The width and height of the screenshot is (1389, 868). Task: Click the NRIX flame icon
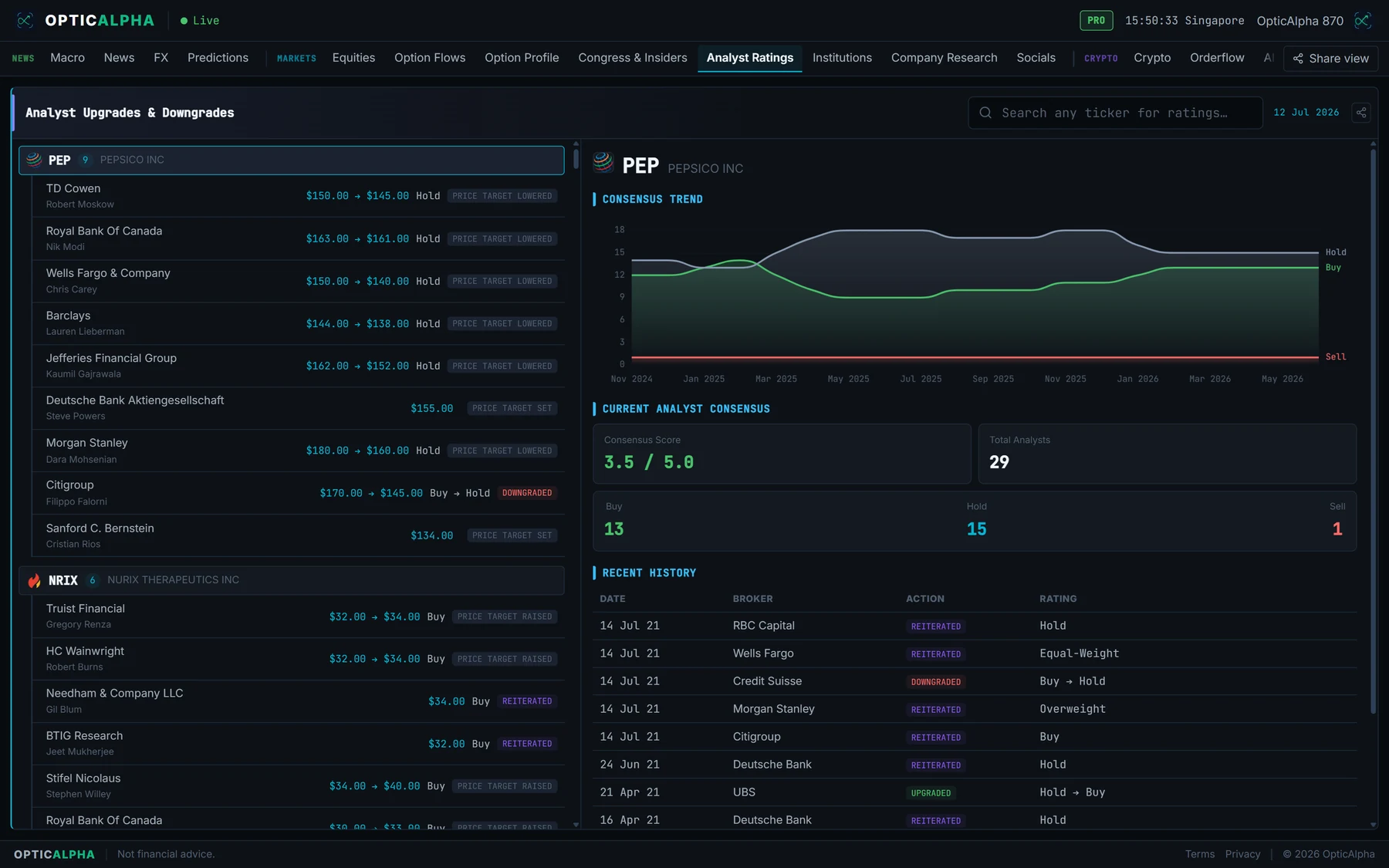[34, 580]
